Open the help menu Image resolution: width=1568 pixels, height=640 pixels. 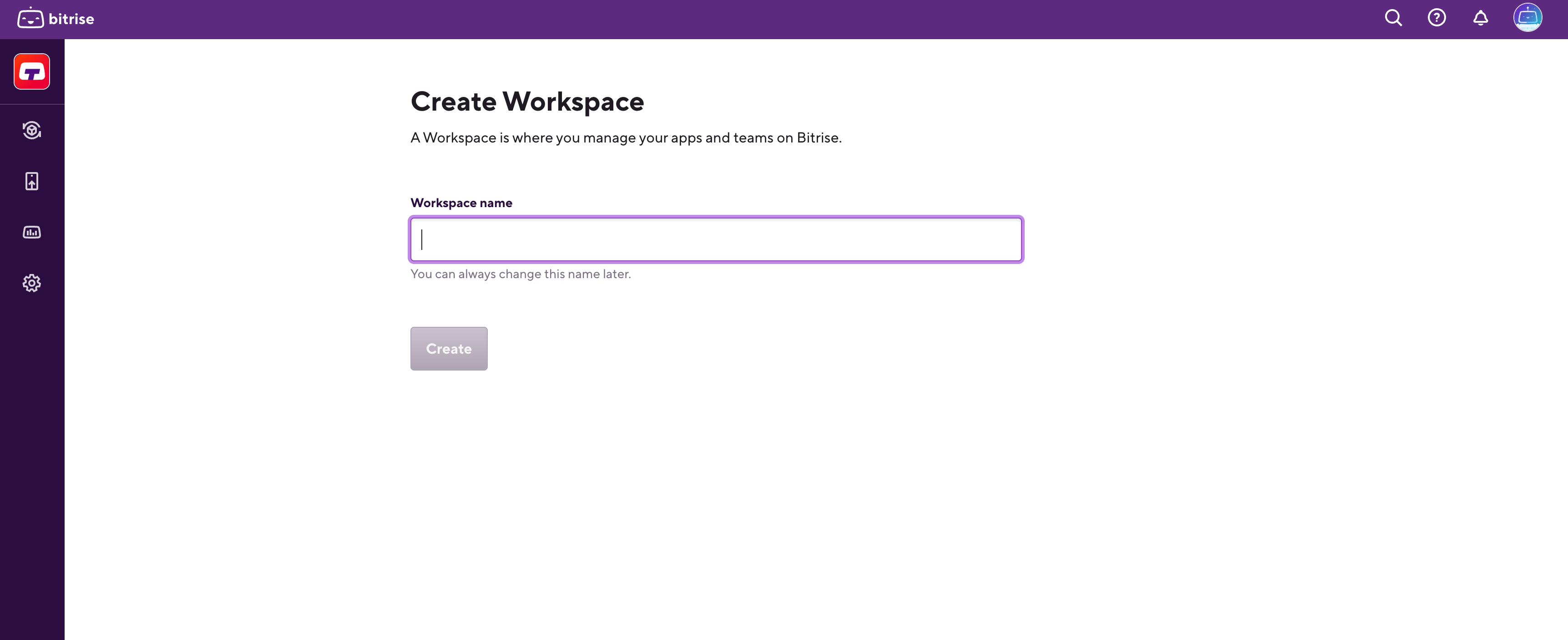[1436, 18]
